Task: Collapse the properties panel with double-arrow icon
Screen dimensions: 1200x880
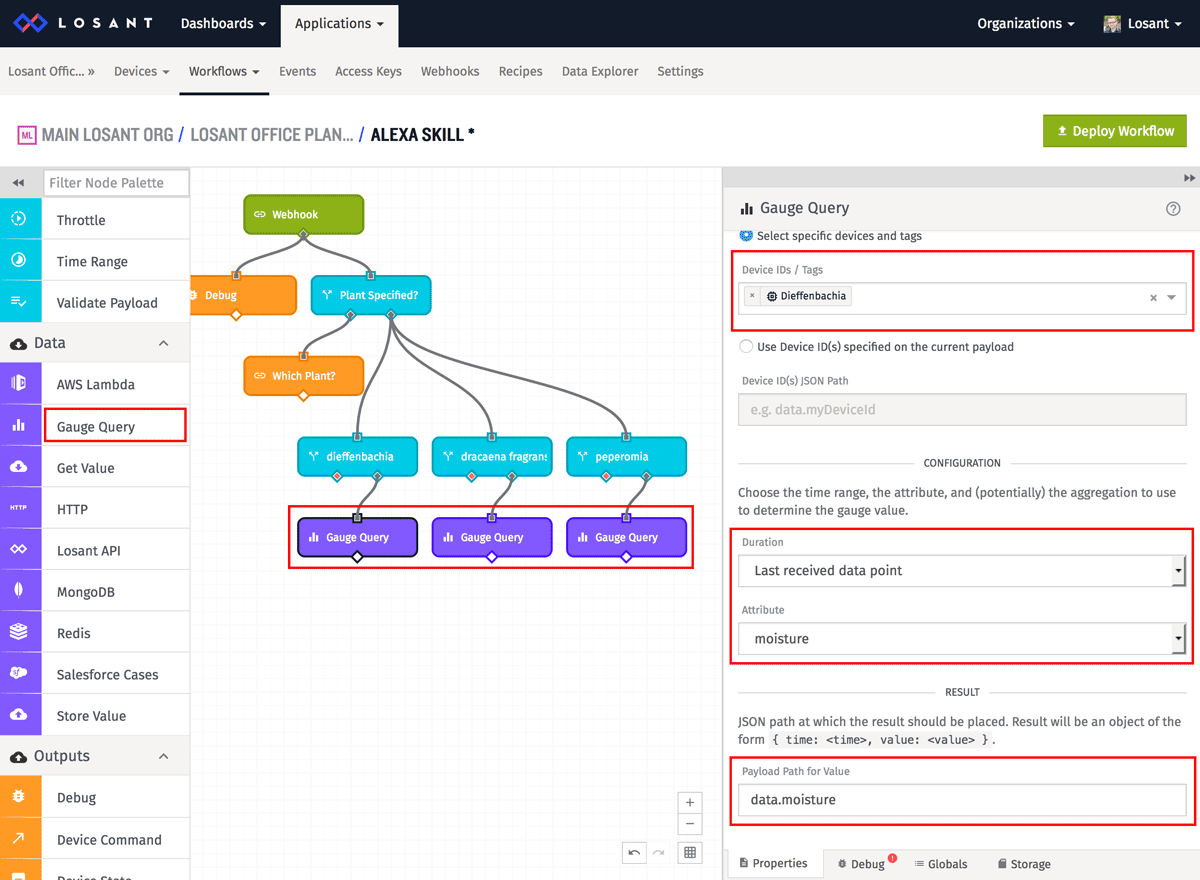Action: [1189, 177]
